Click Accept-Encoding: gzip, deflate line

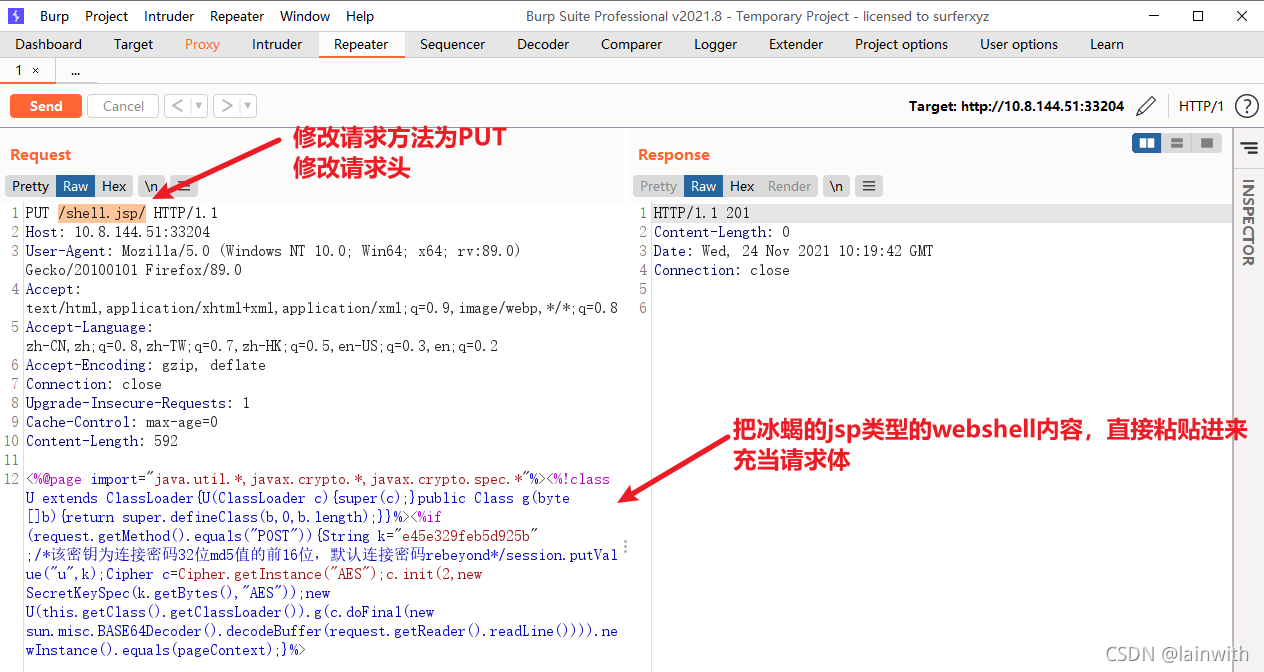[x=146, y=365]
